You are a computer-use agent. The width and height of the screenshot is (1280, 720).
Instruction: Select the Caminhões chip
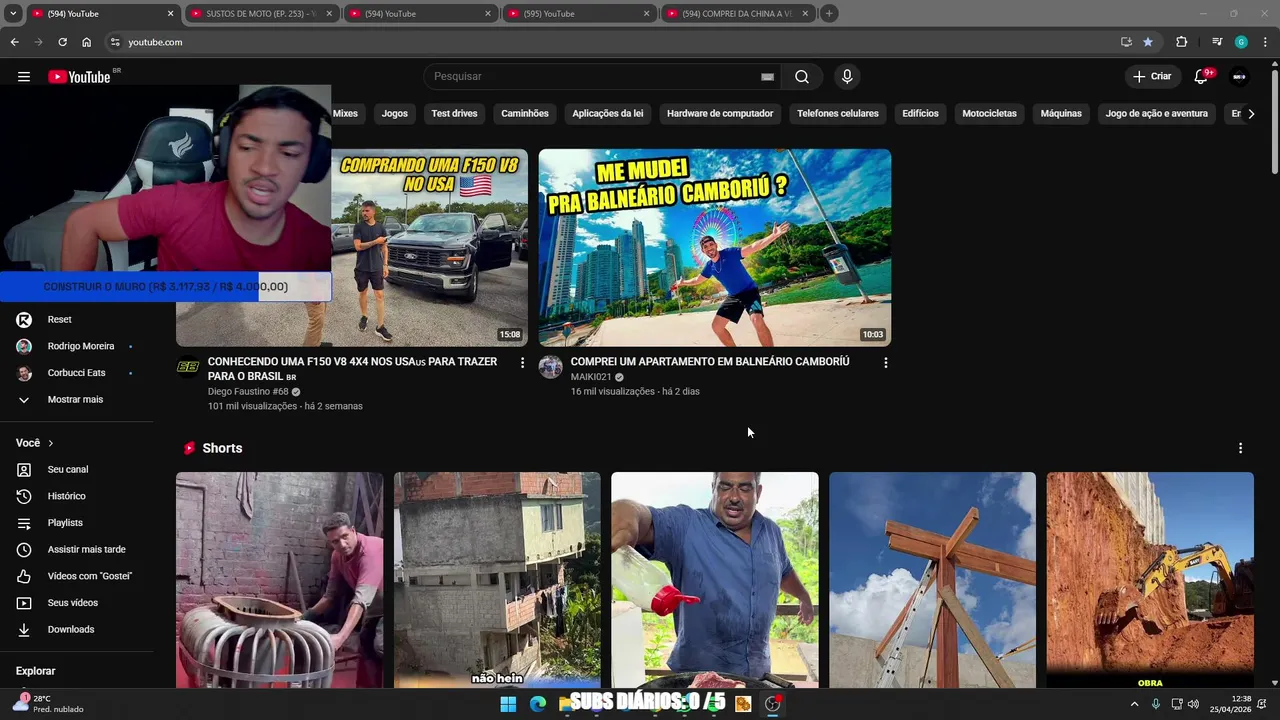[525, 114]
